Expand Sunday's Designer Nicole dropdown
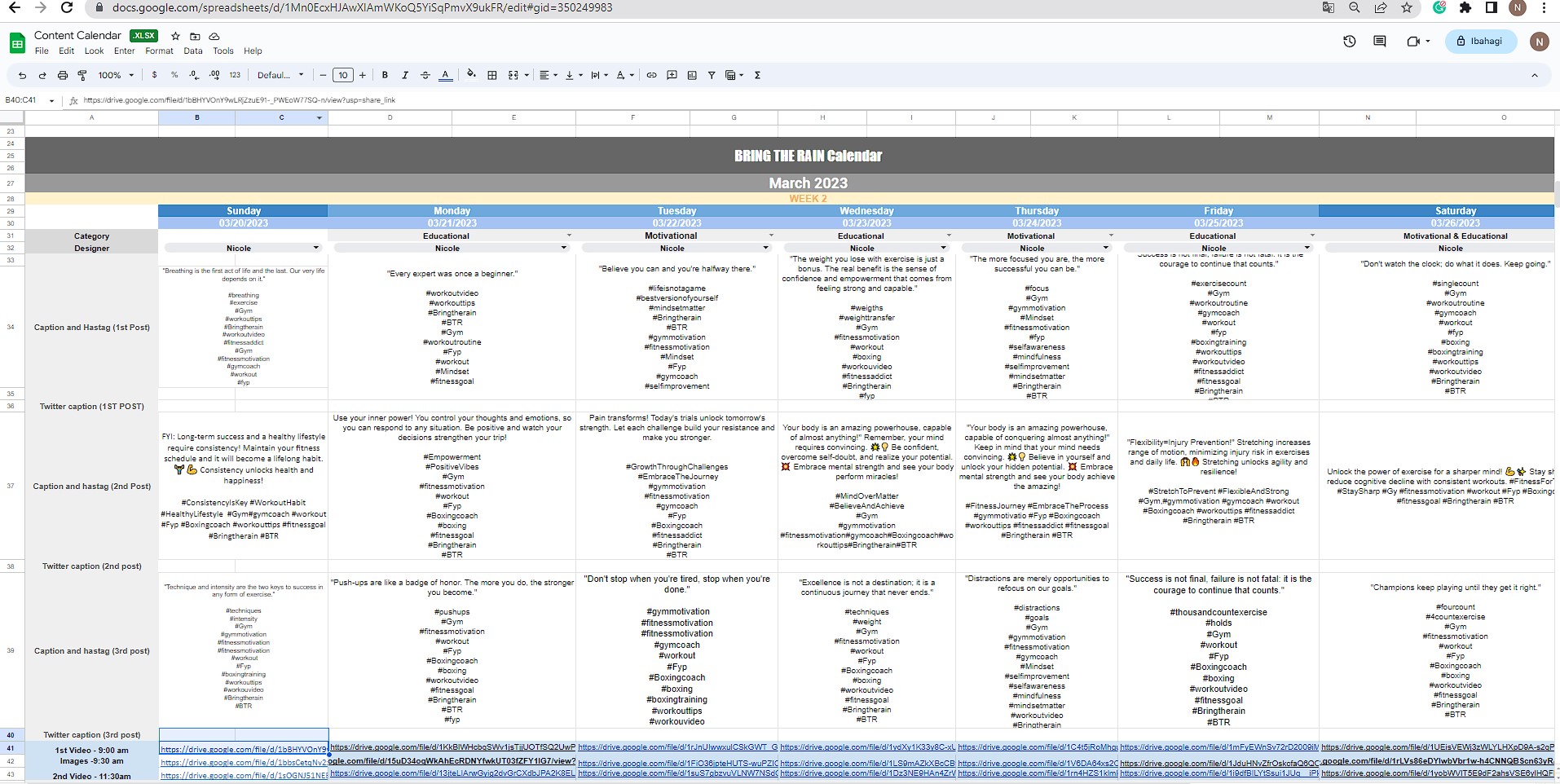This screenshot has height=784, width=1560. pos(315,248)
